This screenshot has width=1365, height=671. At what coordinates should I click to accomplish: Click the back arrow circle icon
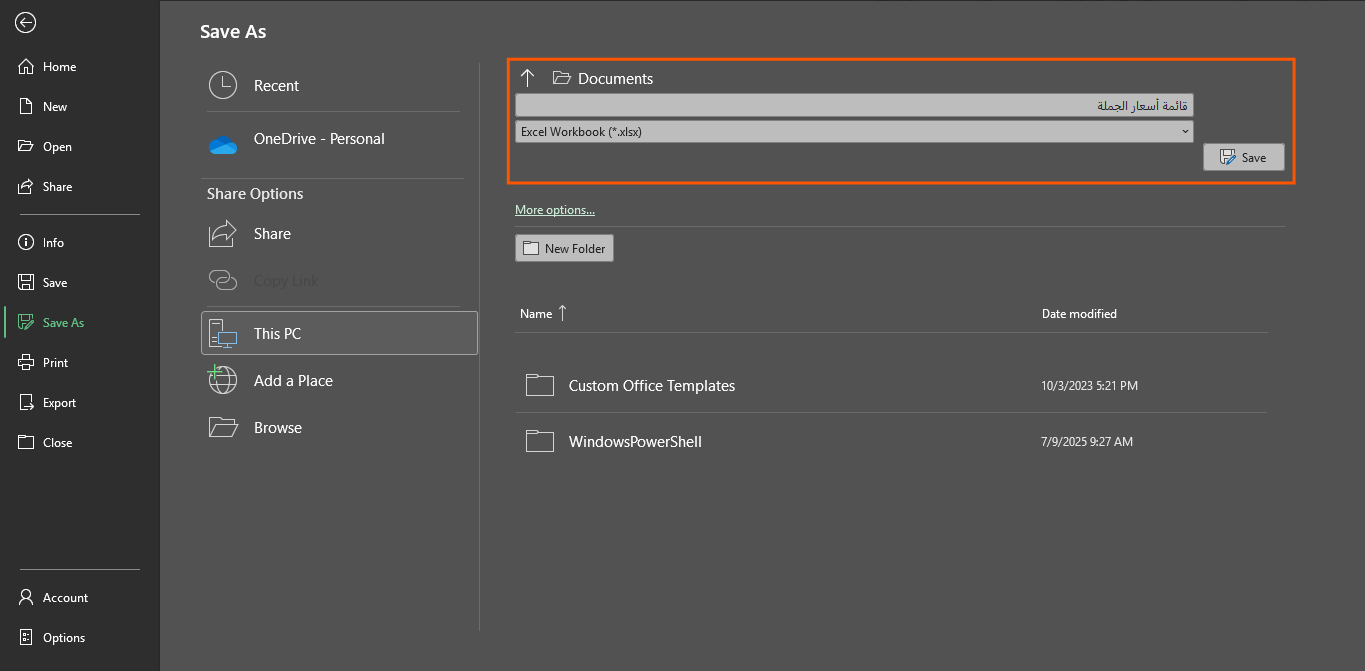26,23
